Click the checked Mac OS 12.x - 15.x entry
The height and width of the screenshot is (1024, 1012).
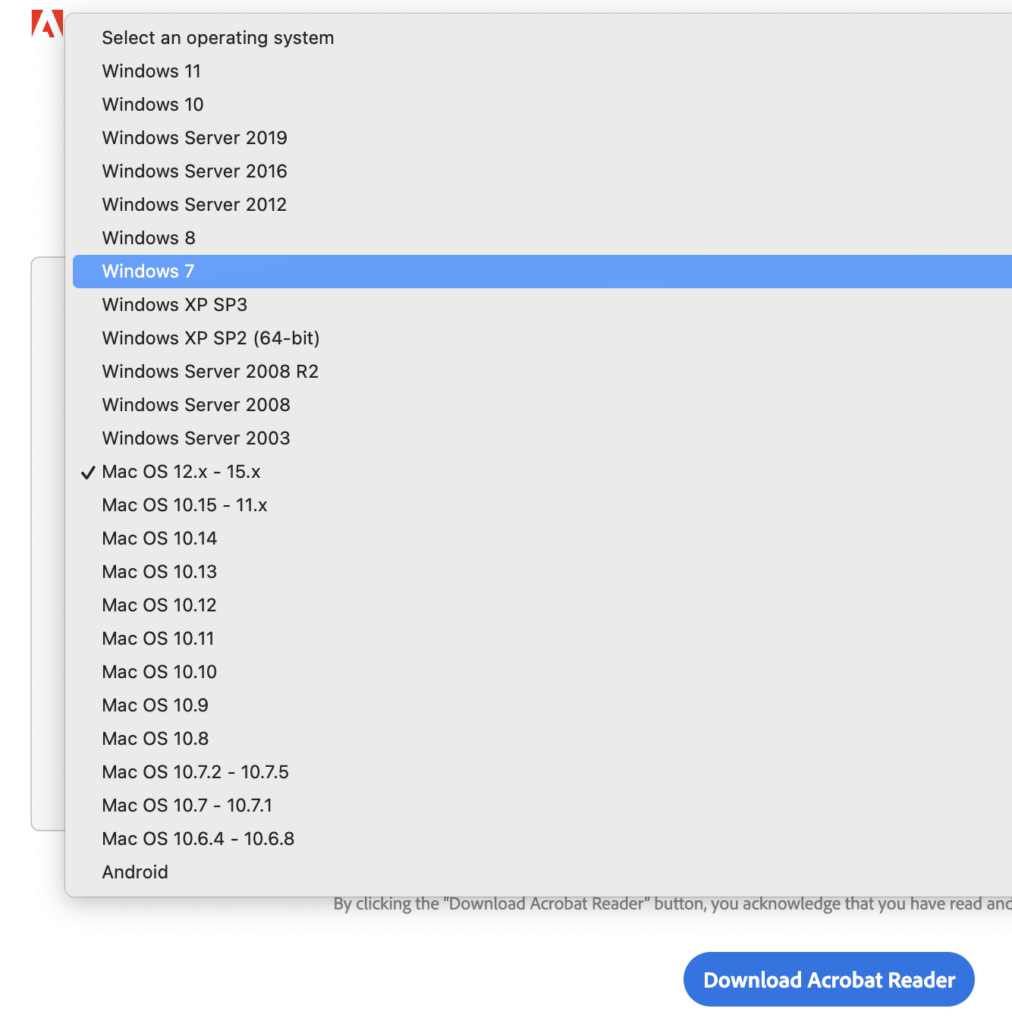pos(181,471)
